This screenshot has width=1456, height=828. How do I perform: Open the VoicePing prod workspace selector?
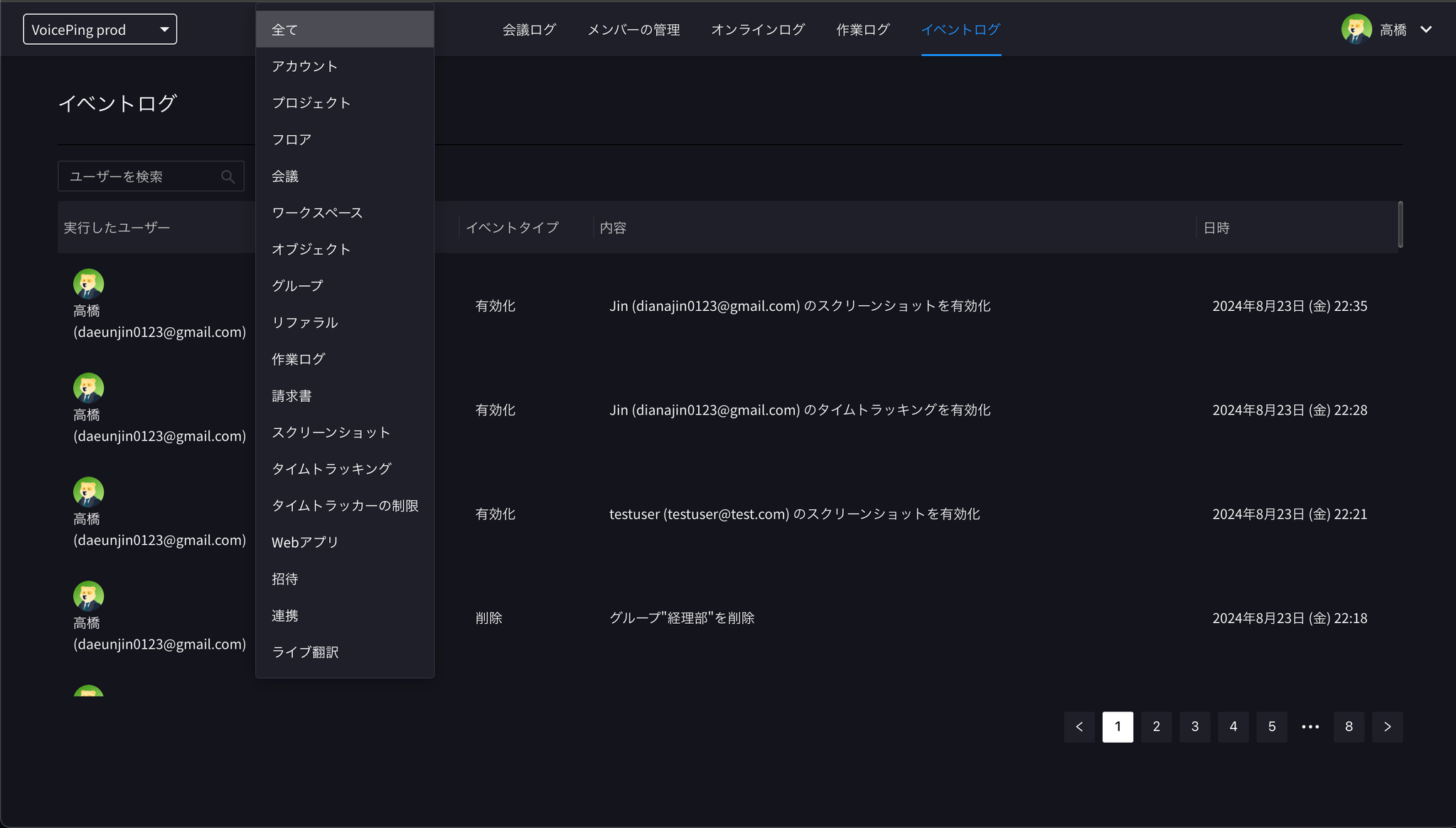click(x=100, y=29)
